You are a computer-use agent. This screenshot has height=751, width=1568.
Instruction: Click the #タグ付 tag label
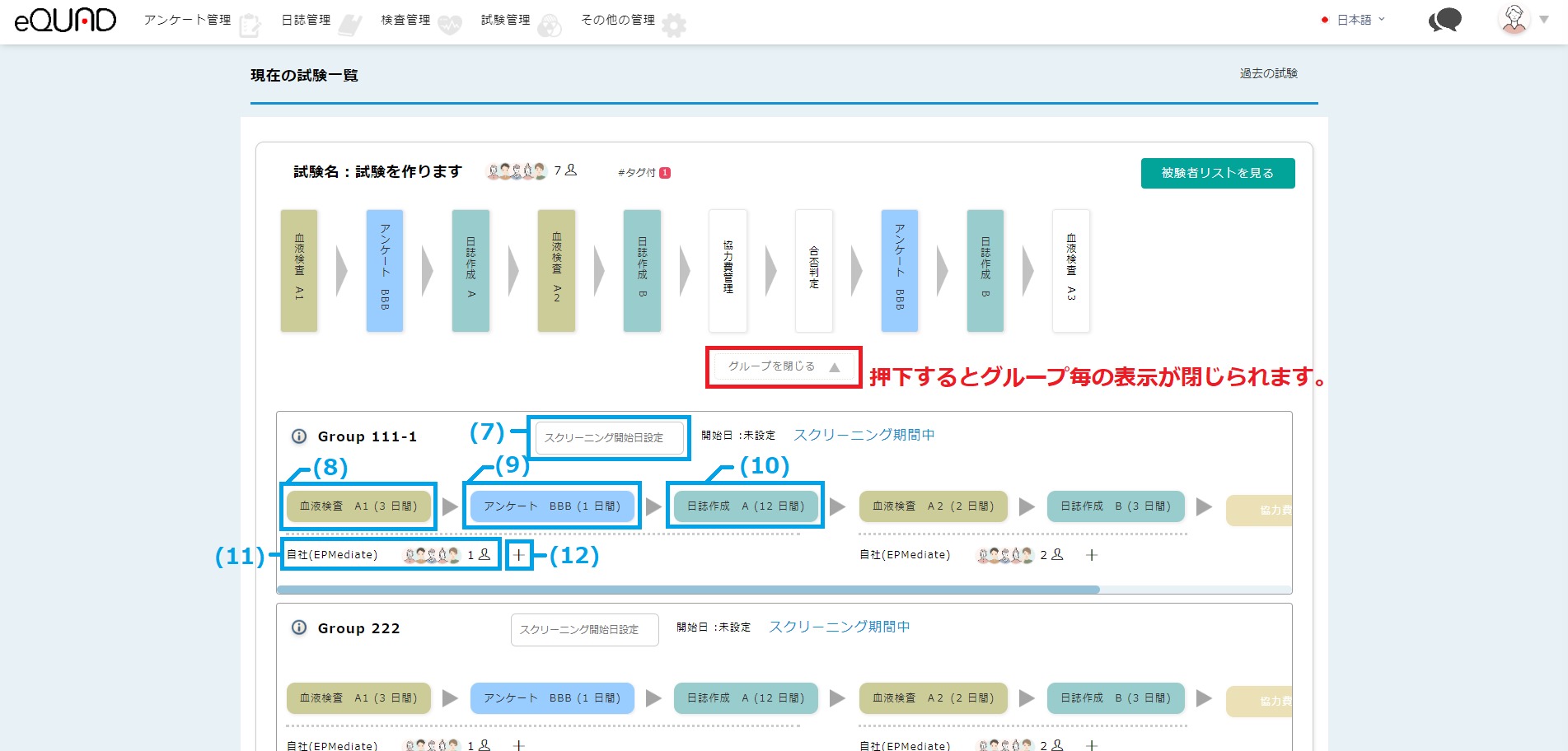643,173
